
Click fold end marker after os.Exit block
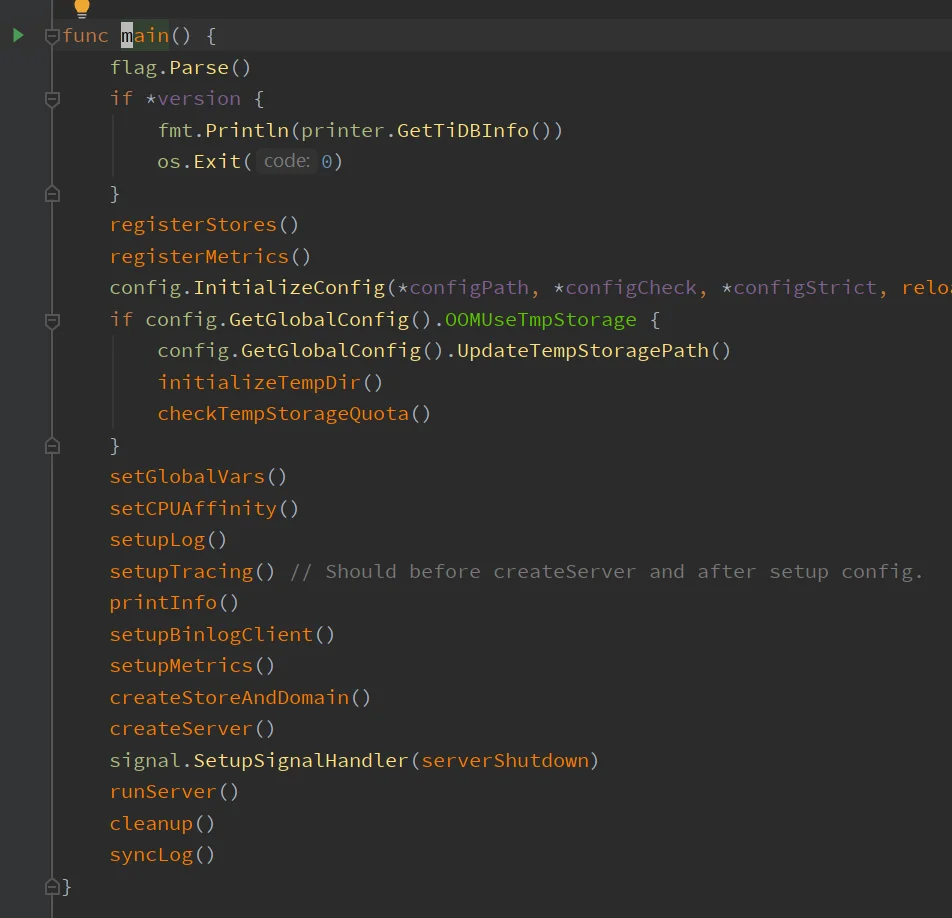pos(52,193)
